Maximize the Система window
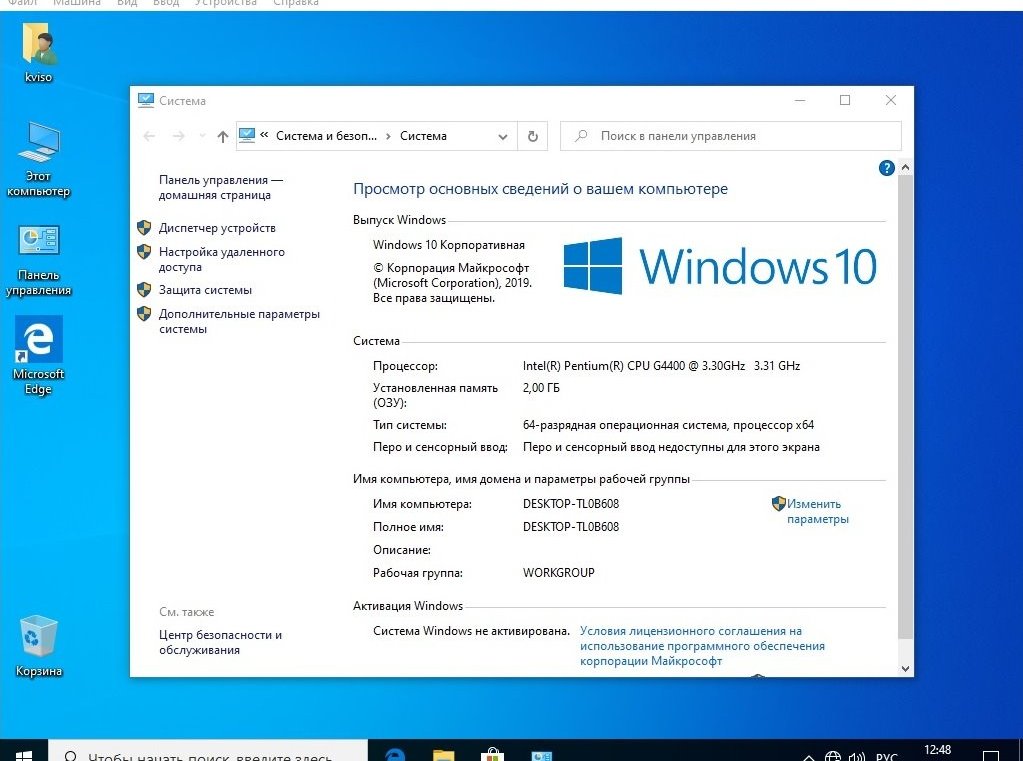 845,100
